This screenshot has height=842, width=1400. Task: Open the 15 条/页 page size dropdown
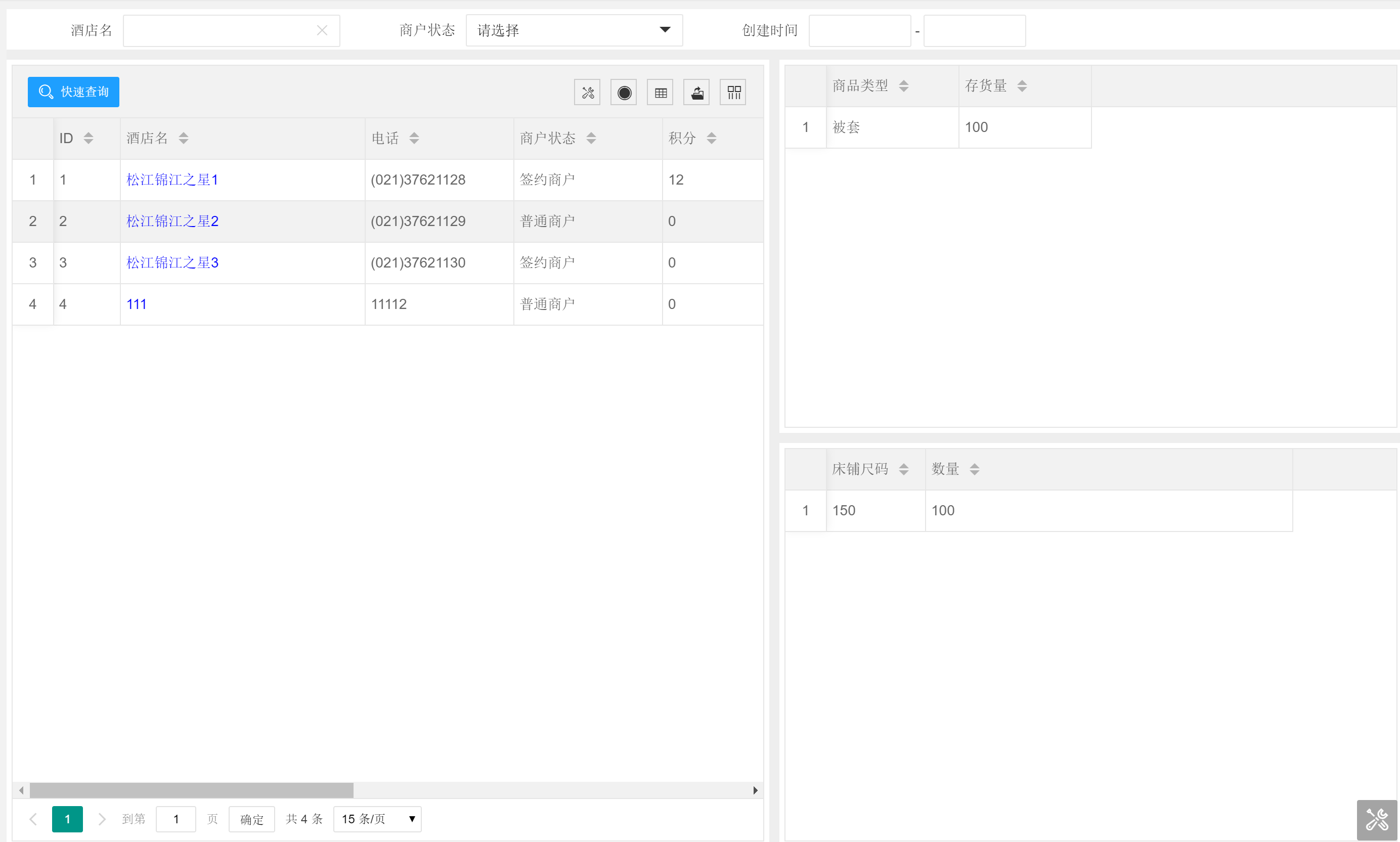coord(377,819)
